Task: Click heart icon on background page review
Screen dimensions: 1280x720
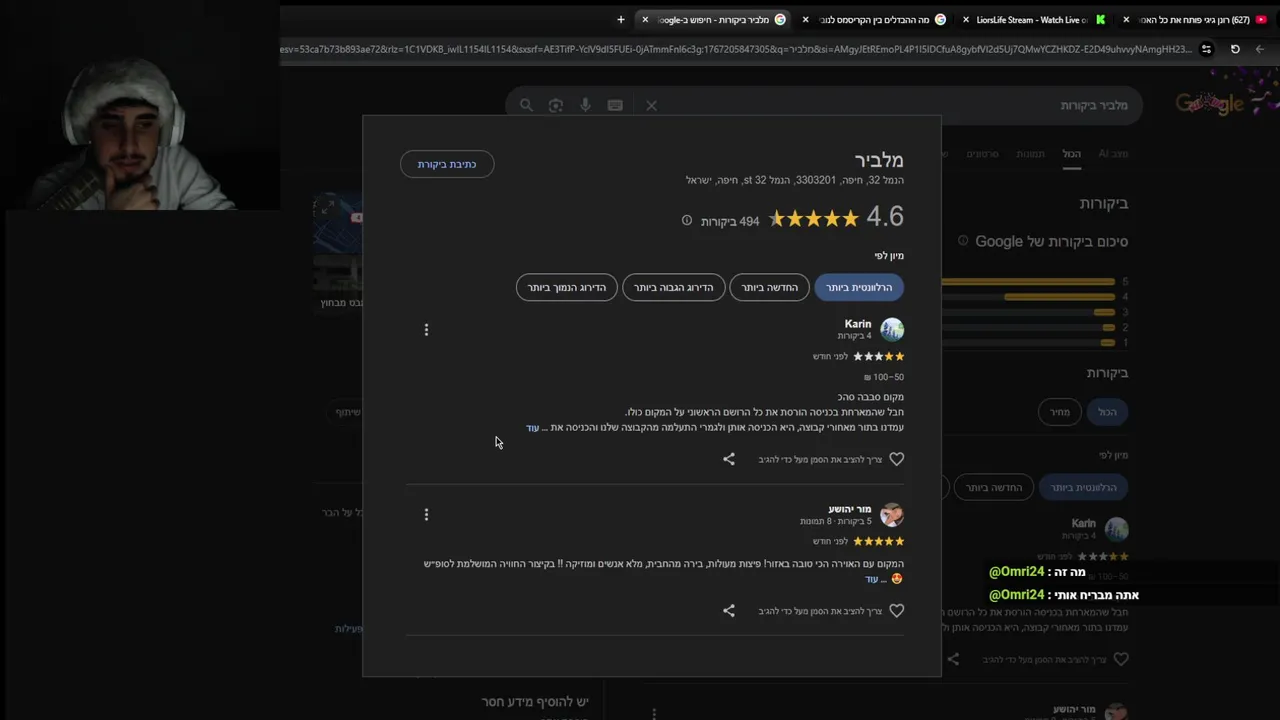Action: [1121, 659]
